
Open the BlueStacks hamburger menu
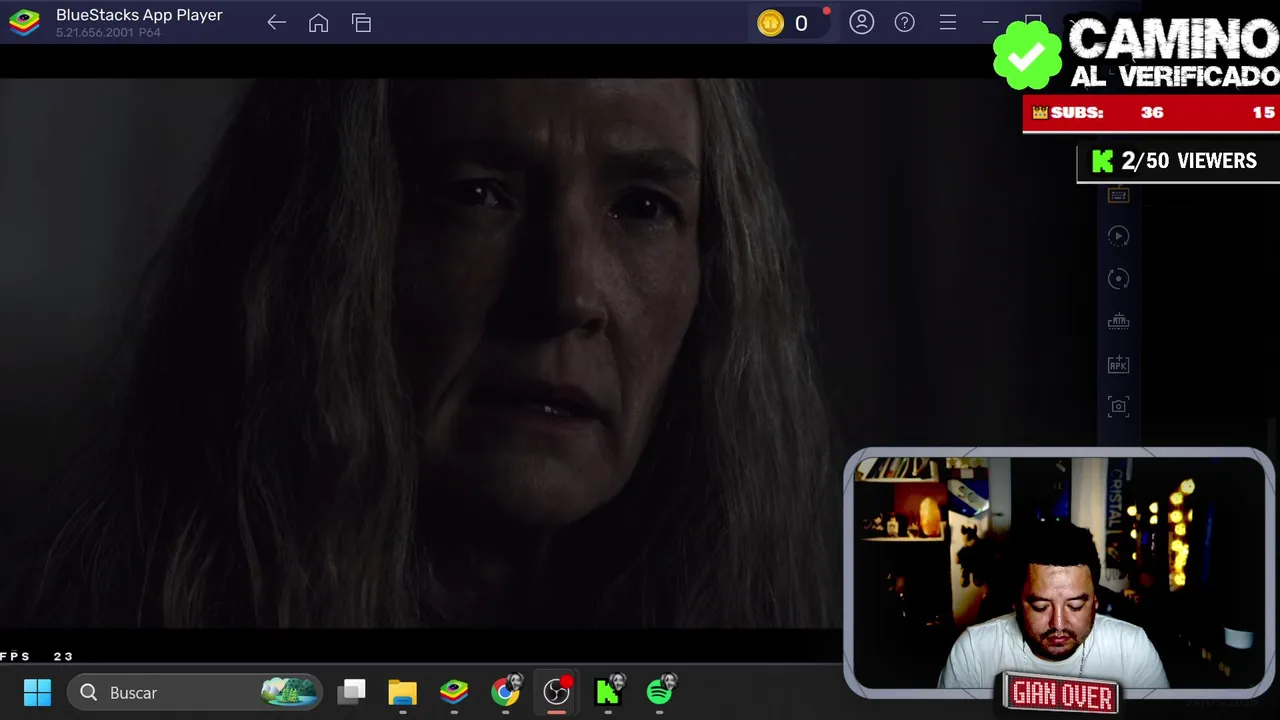[947, 22]
